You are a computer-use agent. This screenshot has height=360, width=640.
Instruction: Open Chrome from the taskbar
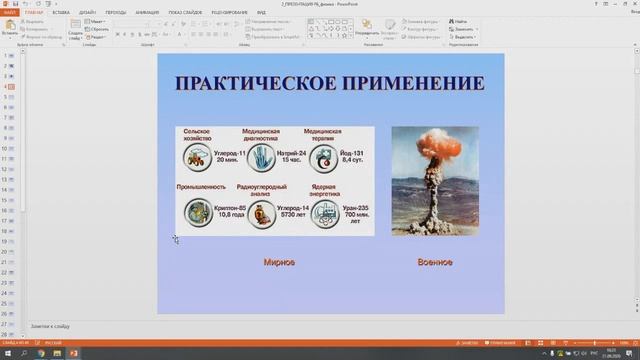(x=41, y=353)
